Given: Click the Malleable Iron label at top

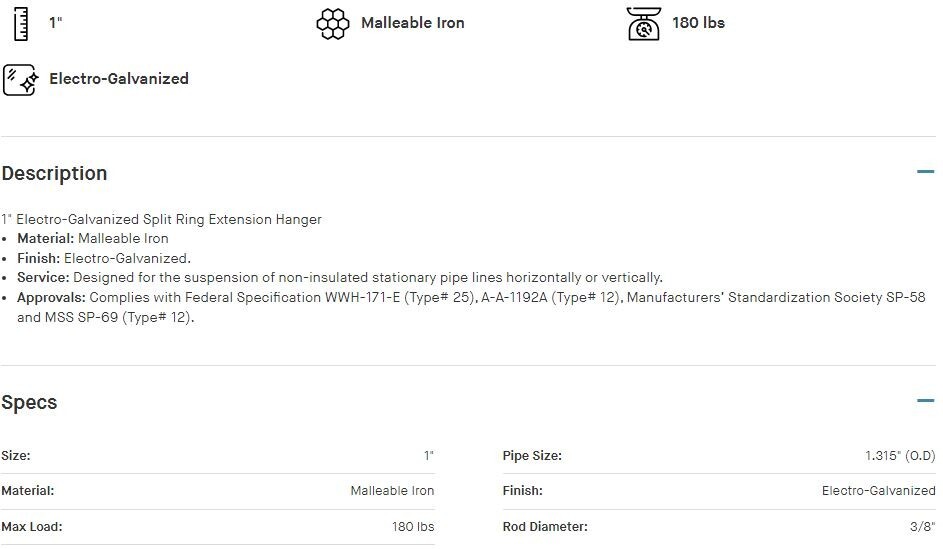Looking at the screenshot, I should pyautogui.click(x=412, y=23).
